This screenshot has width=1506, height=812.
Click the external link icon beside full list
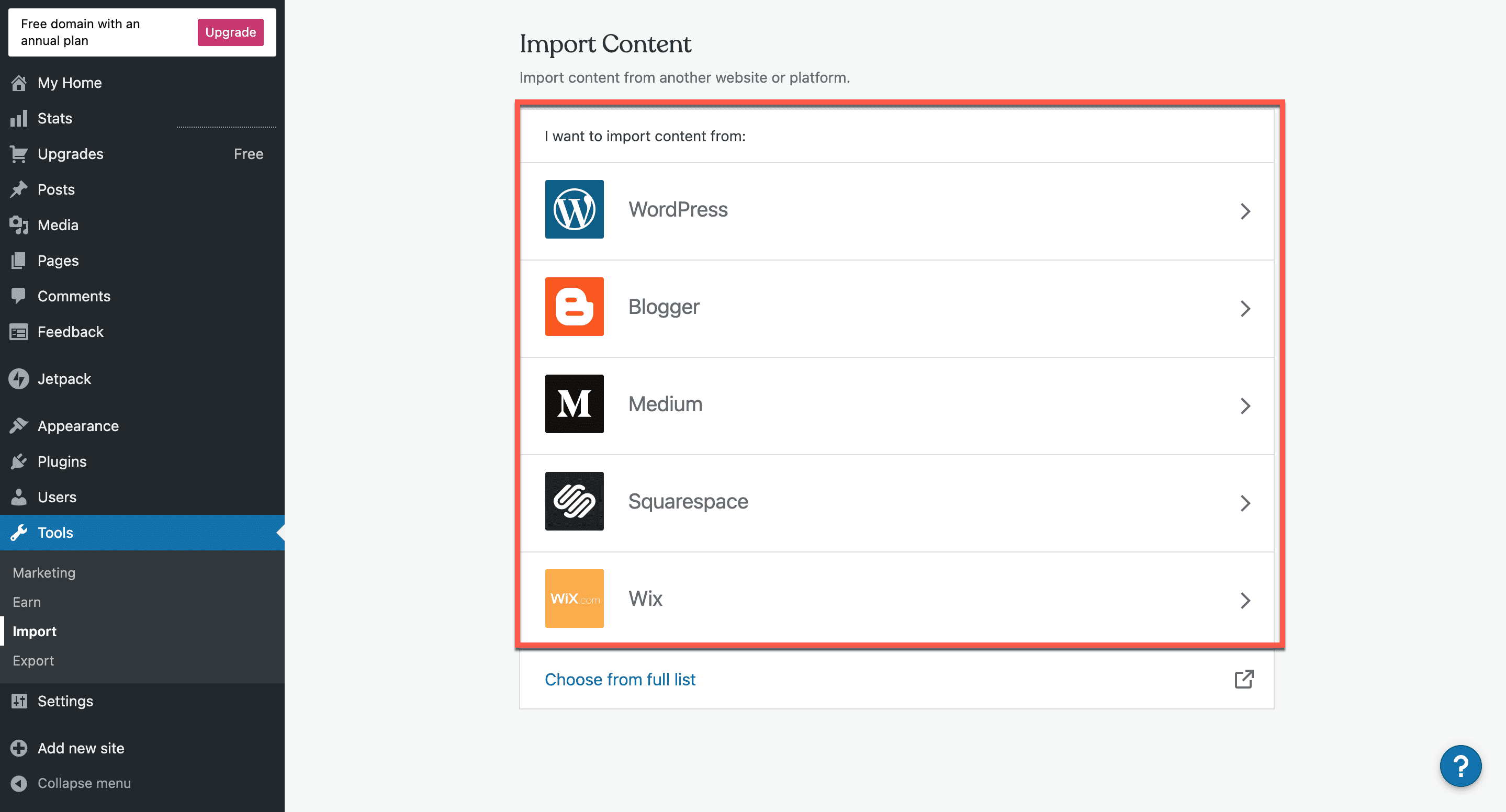point(1243,679)
